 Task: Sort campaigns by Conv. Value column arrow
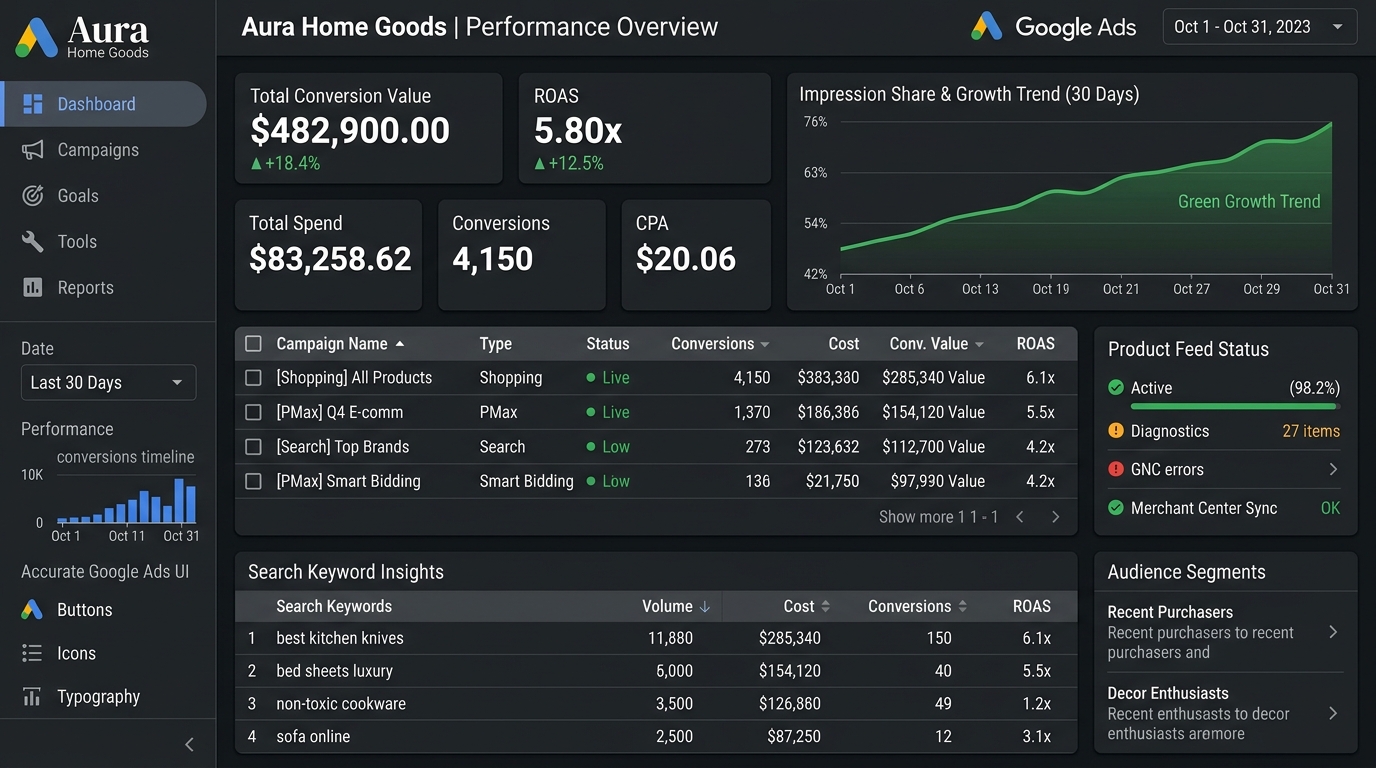[979, 344]
